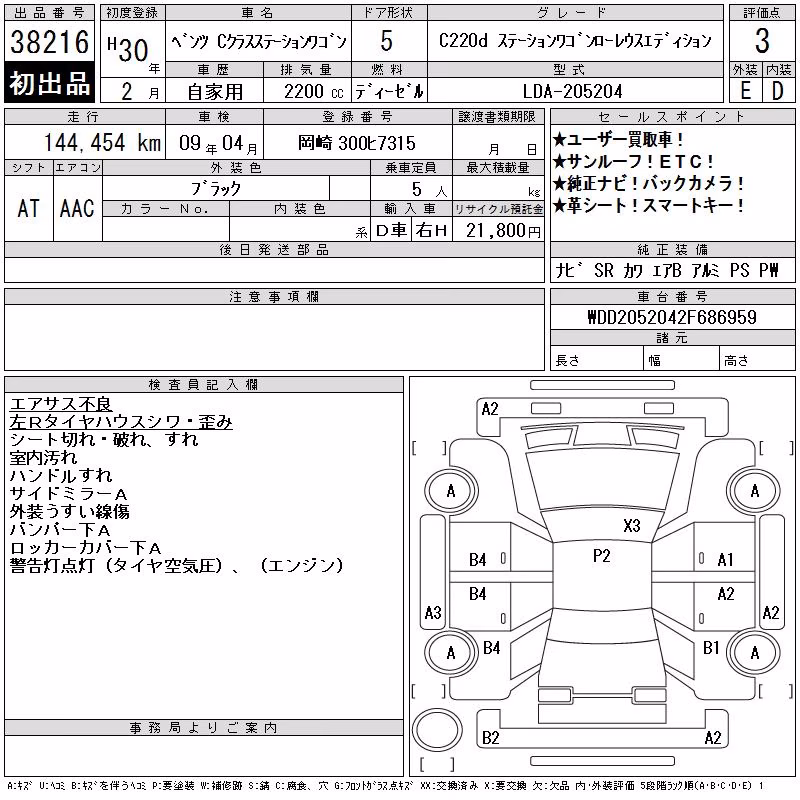Click the lot number 38216
The height and width of the screenshot is (800, 800).
pos(49,42)
